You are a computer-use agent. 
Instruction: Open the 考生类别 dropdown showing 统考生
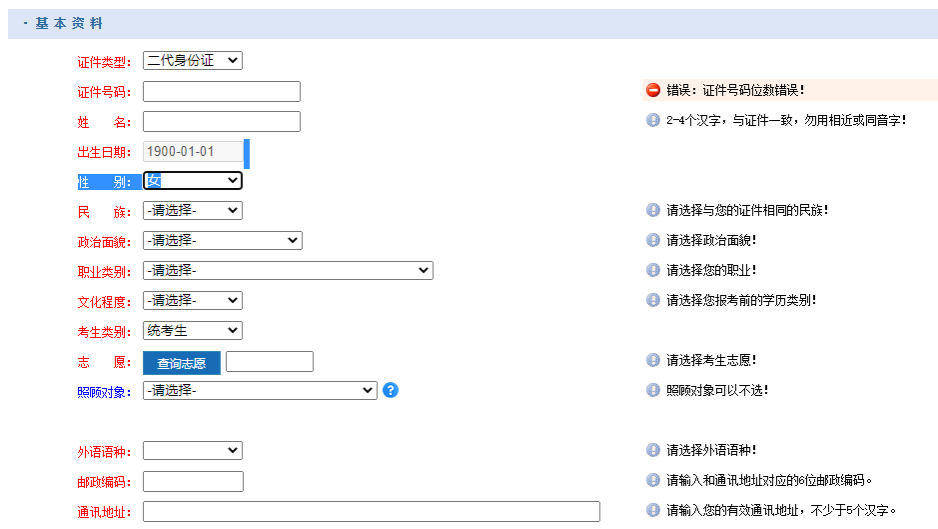(192, 331)
